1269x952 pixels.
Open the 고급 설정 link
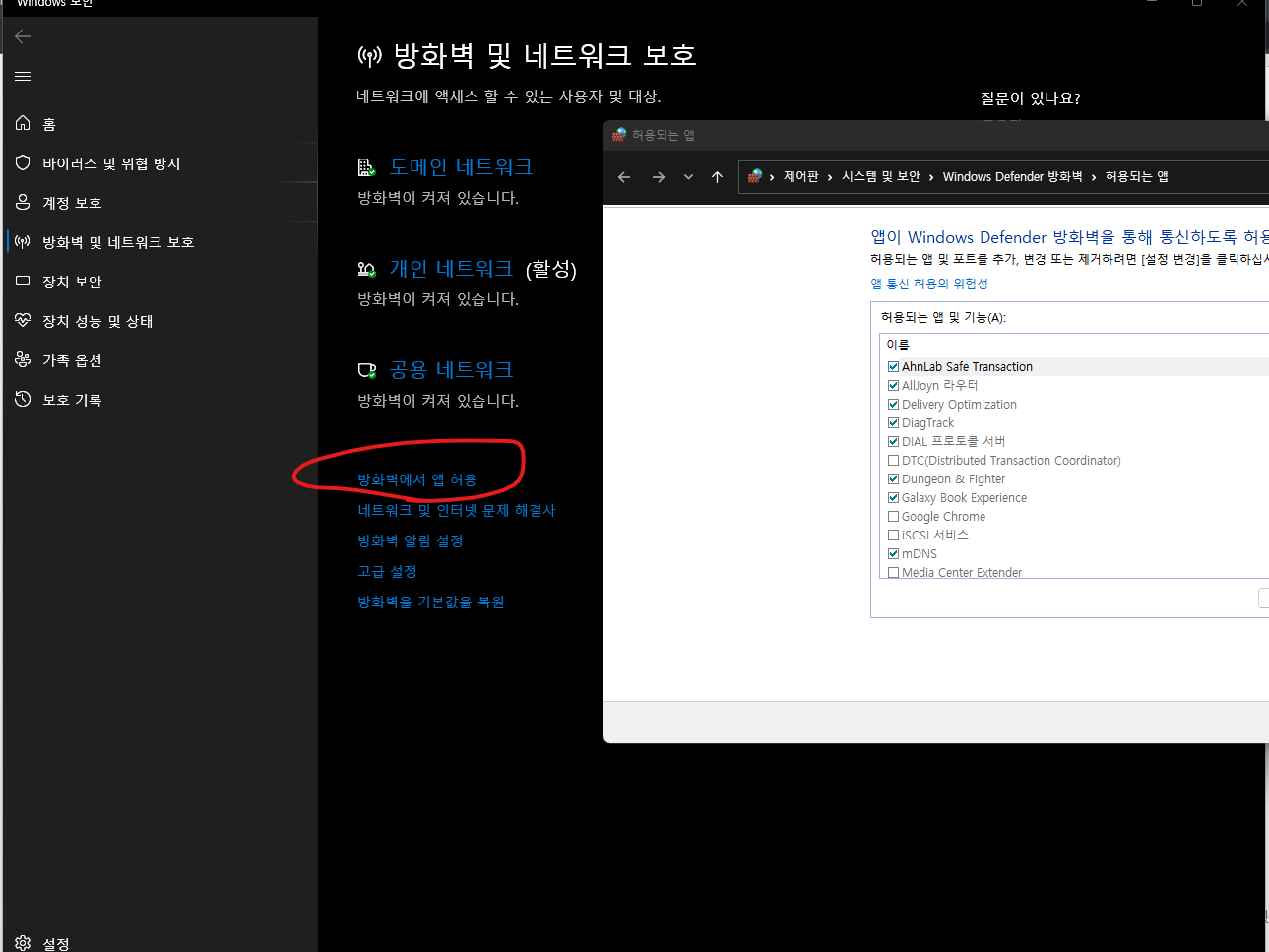point(387,571)
